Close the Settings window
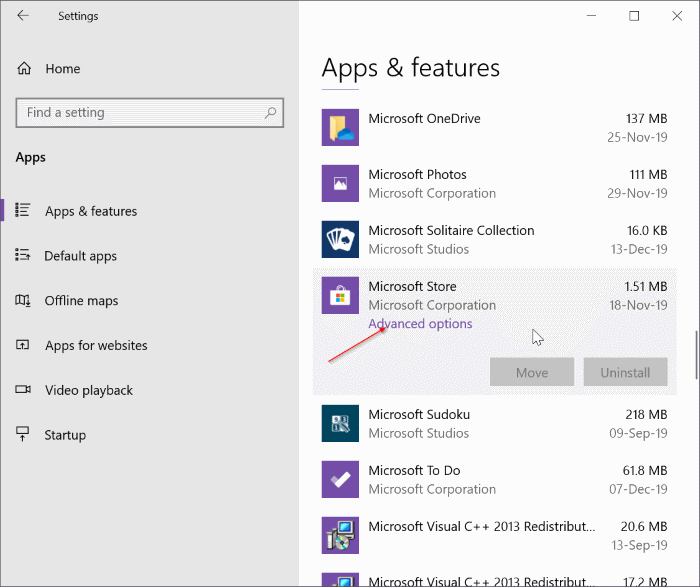 [677, 16]
